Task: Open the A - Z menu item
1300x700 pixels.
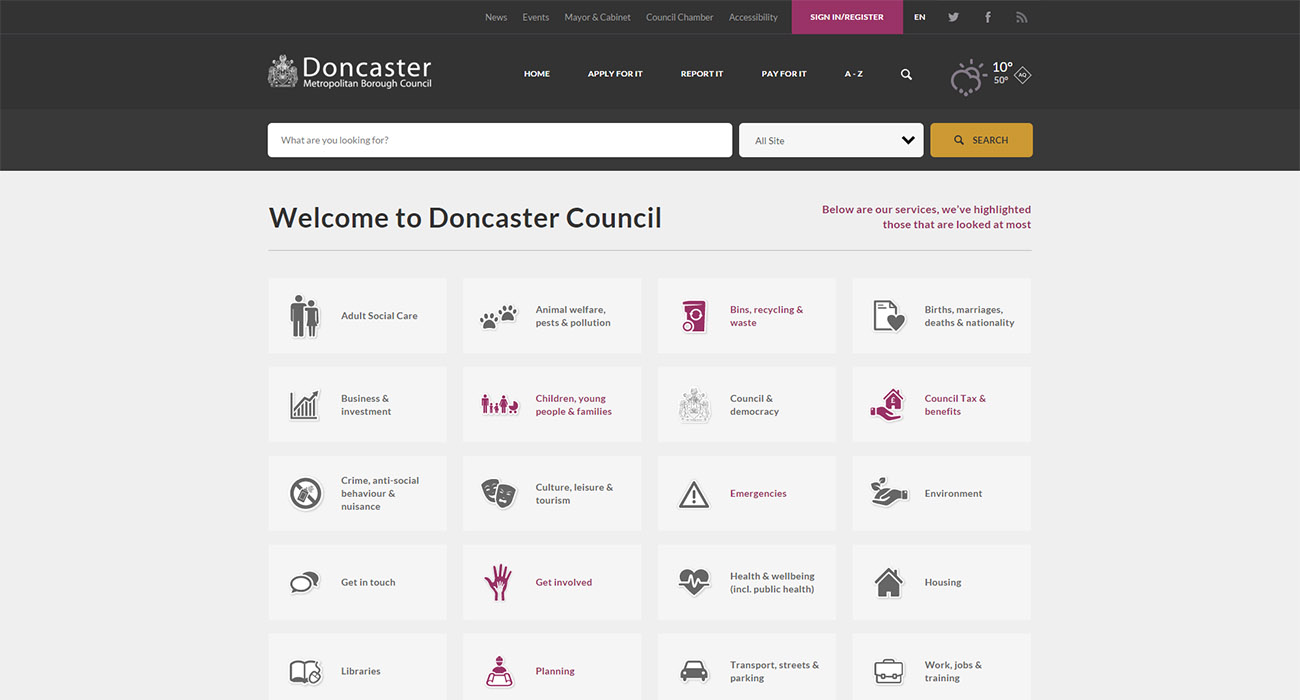Action: [853, 74]
